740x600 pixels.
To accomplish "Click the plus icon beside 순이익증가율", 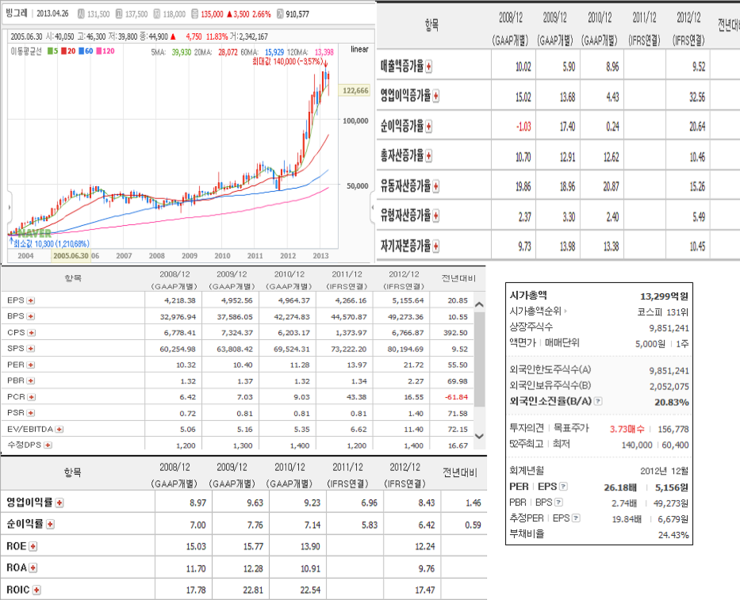I will (429, 126).
